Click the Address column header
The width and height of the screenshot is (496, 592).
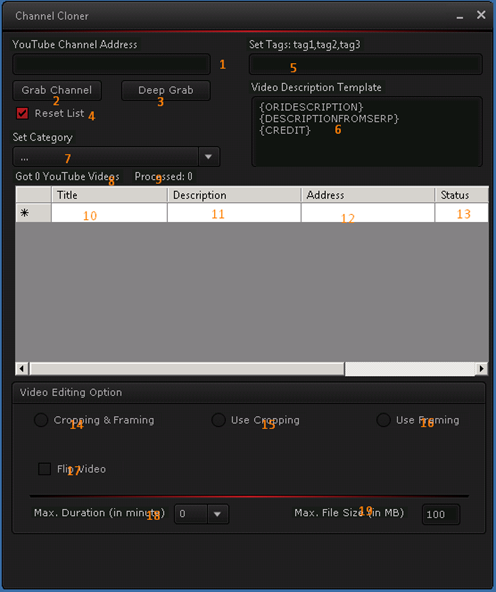pyautogui.click(x=368, y=195)
